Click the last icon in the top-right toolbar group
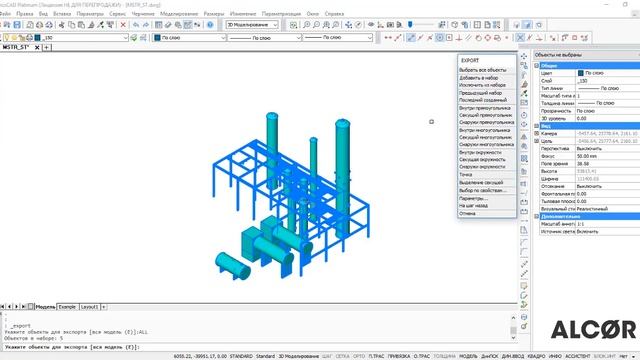The height and width of the screenshot is (360, 640). tap(539, 25)
